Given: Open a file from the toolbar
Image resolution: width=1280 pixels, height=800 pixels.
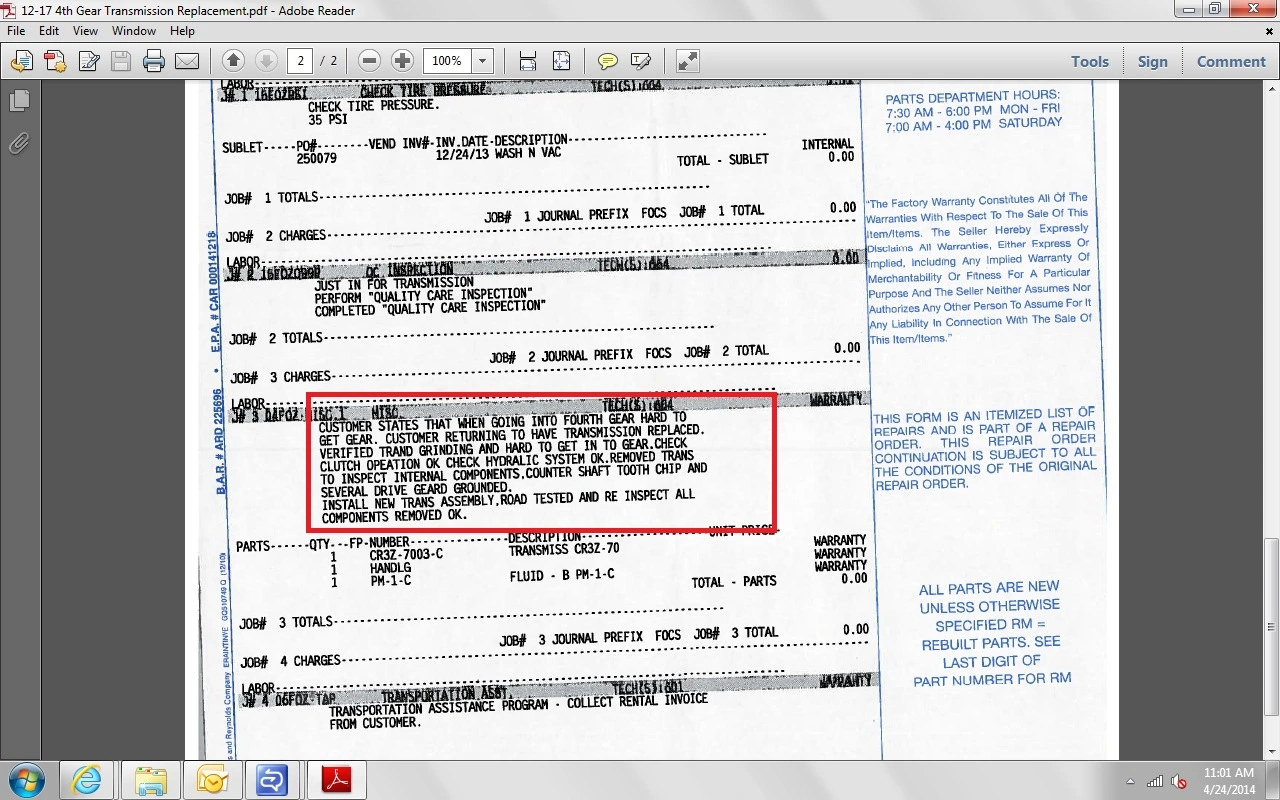Looking at the screenshot, I should click(22, 61).
